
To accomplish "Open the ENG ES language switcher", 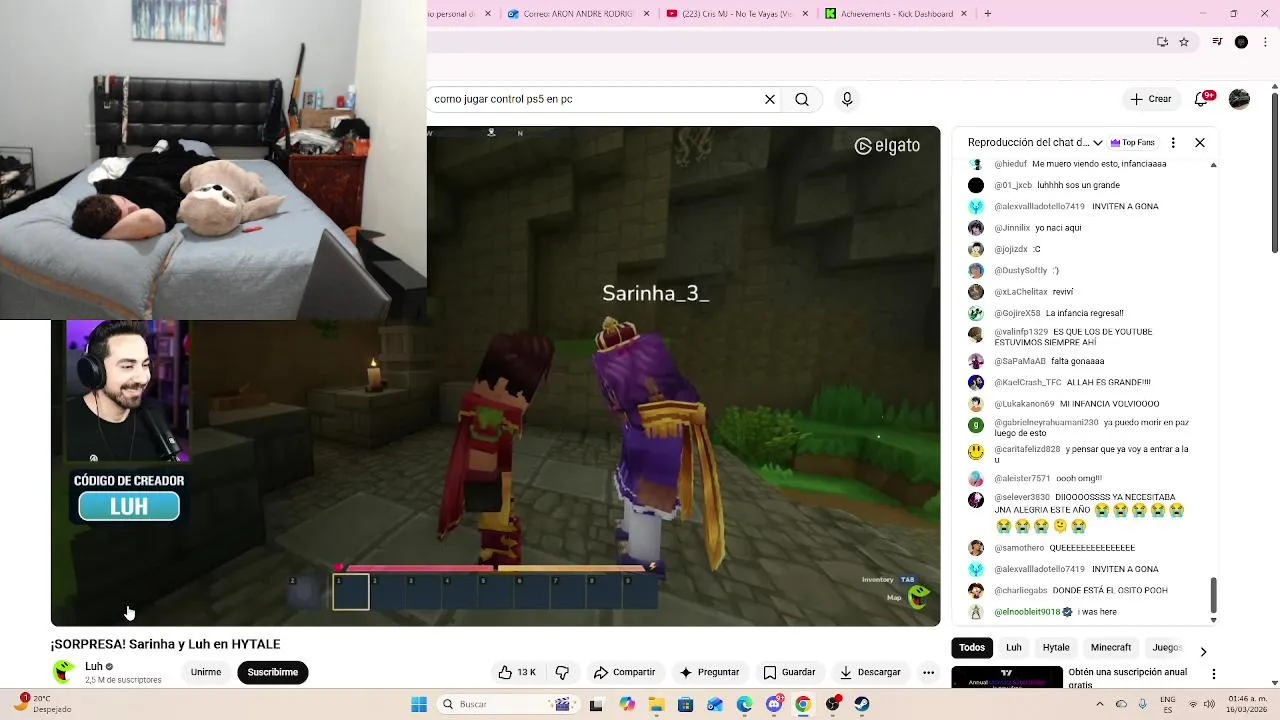I will (1168, 704).
